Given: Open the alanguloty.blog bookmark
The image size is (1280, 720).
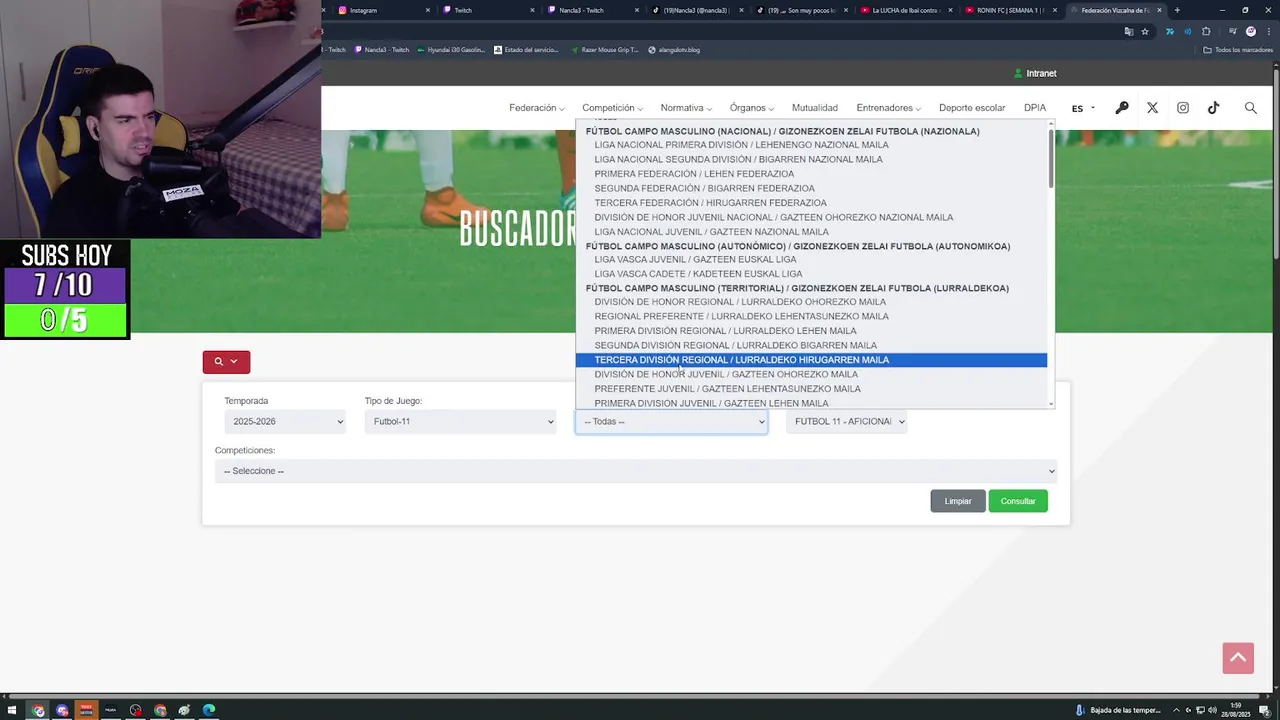Looking at the screenshot, I should (674, 49).
